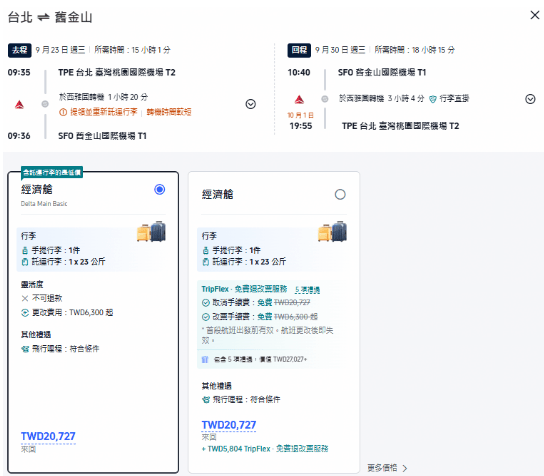Viewport: 544px width, 476px height.
Task: Click the outbound Delta airline logo
Action: [19, 104]
